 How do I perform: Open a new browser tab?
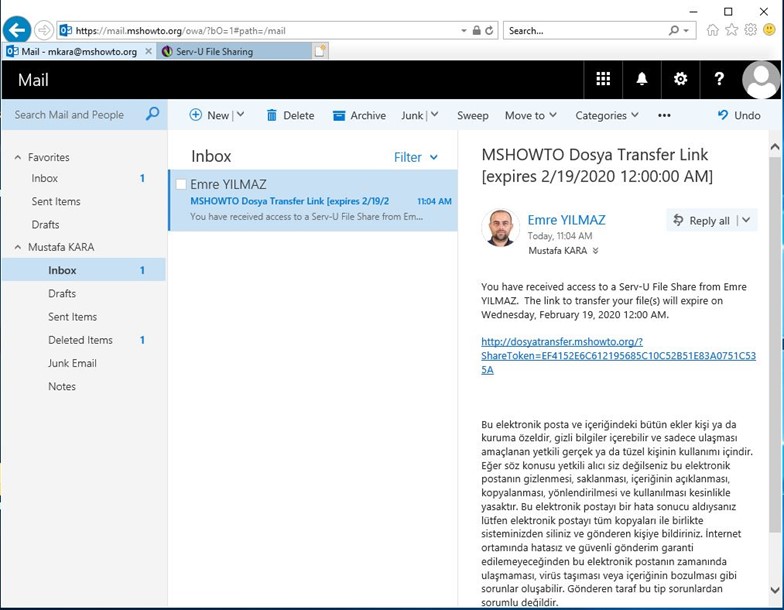point(320,51)
